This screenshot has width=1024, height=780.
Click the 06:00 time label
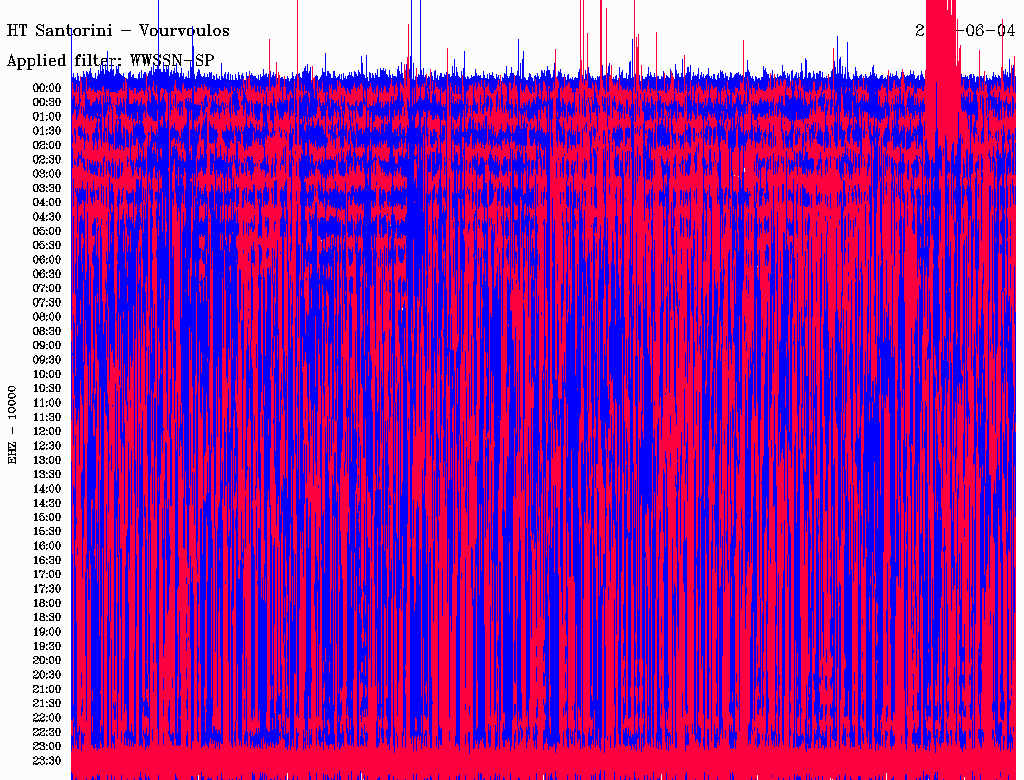click(47, 259)
